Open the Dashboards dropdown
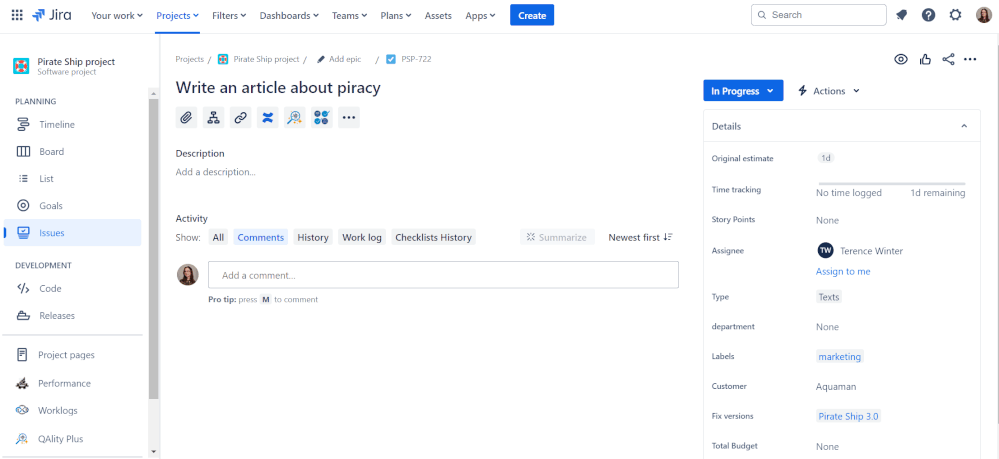Viewport: 999px width, 459px height. coord(289,15)
